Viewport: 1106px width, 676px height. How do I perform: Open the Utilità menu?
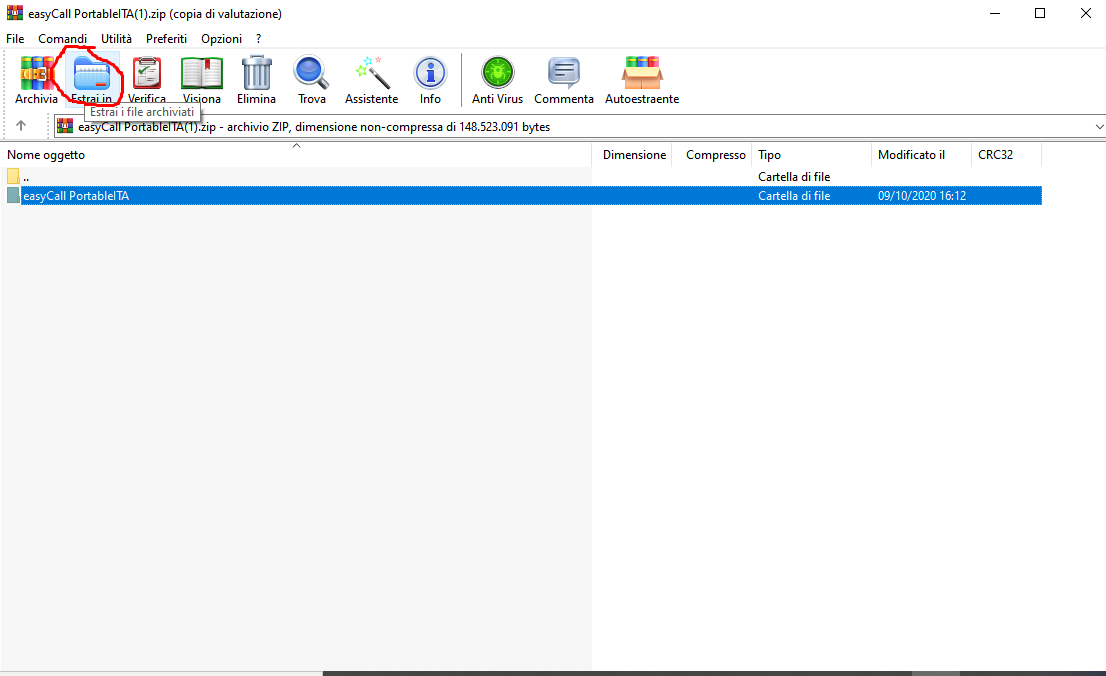[116, 39]
